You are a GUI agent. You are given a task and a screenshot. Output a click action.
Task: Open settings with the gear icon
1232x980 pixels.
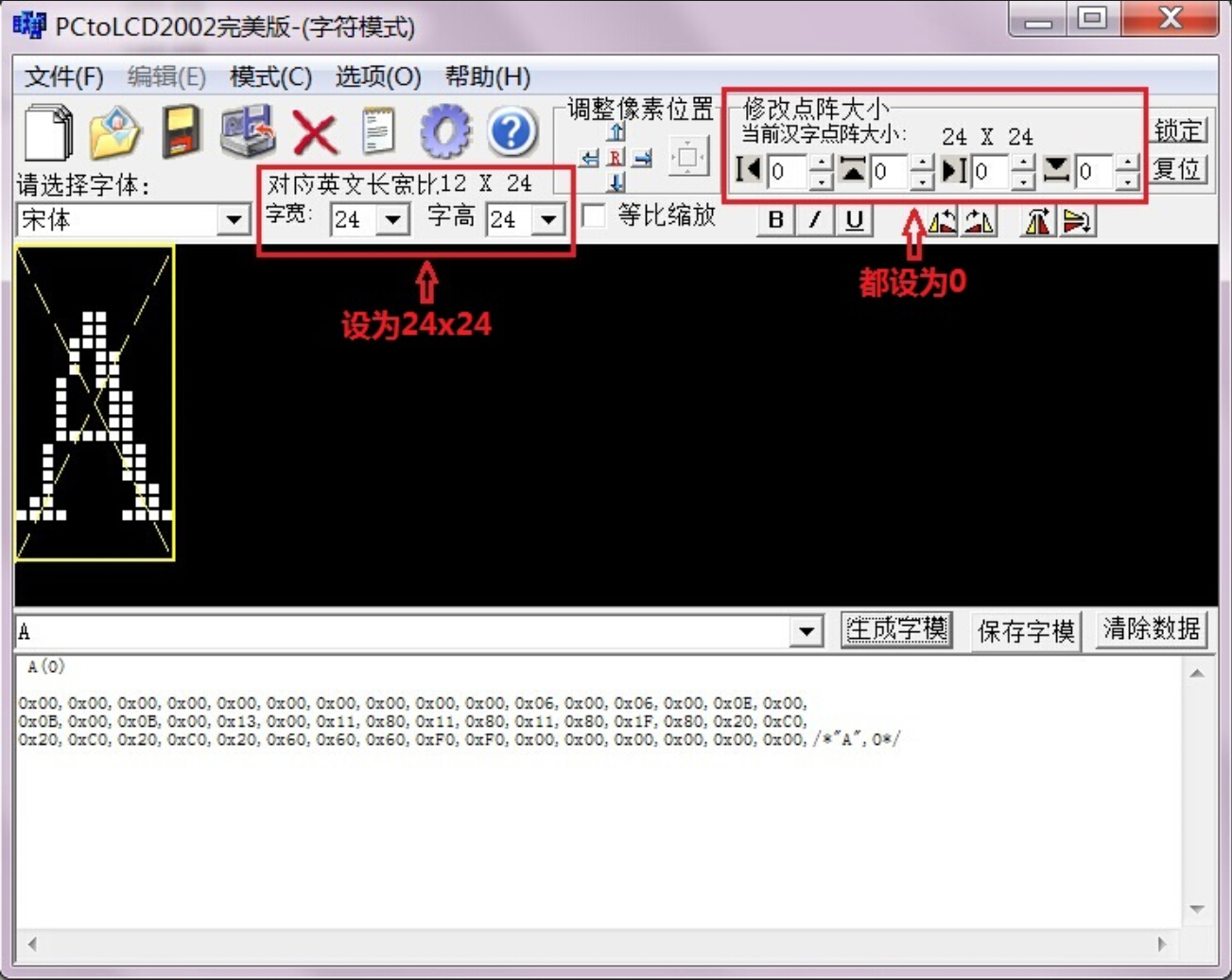tap(445, 131)
